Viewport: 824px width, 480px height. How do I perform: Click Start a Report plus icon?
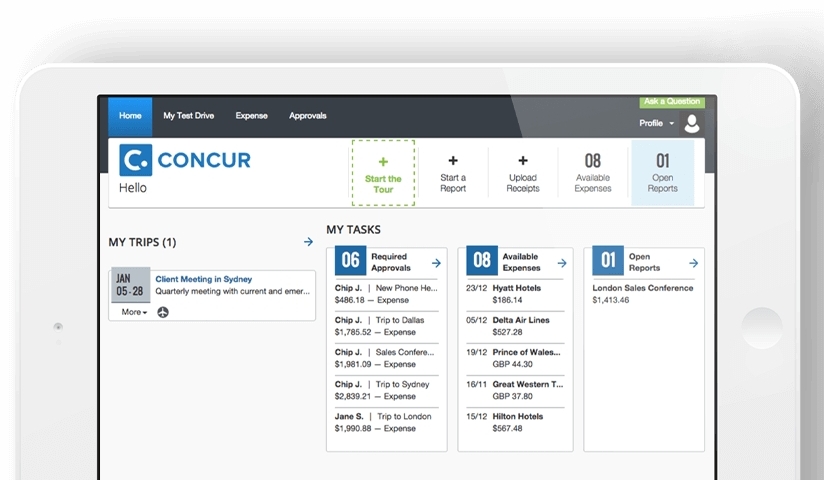(x=453, y=160)
